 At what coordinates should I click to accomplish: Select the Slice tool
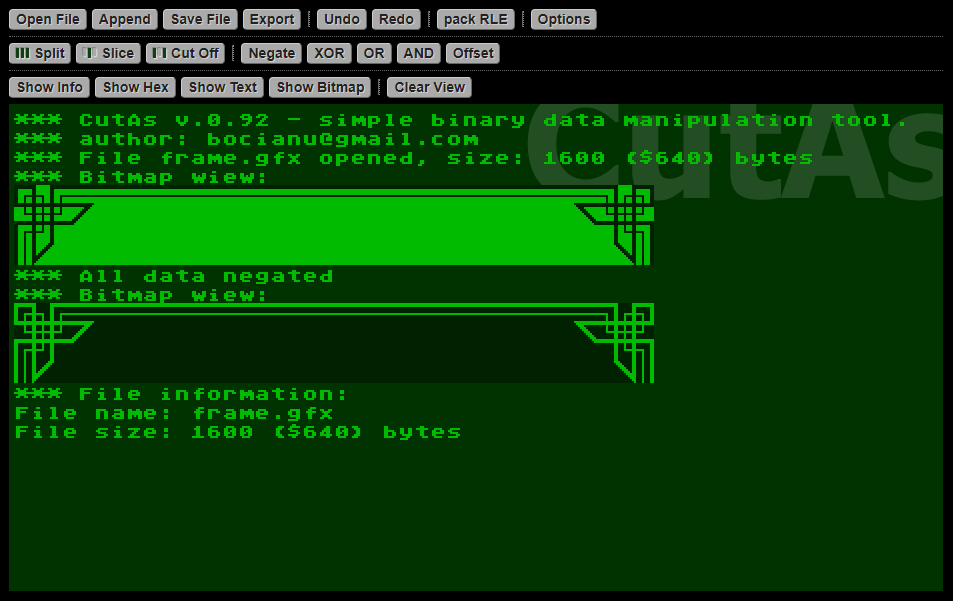108,53
